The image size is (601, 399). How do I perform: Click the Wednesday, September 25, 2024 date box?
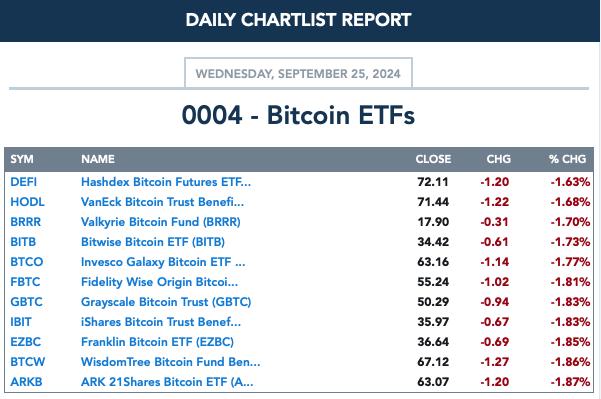[298, 73]
